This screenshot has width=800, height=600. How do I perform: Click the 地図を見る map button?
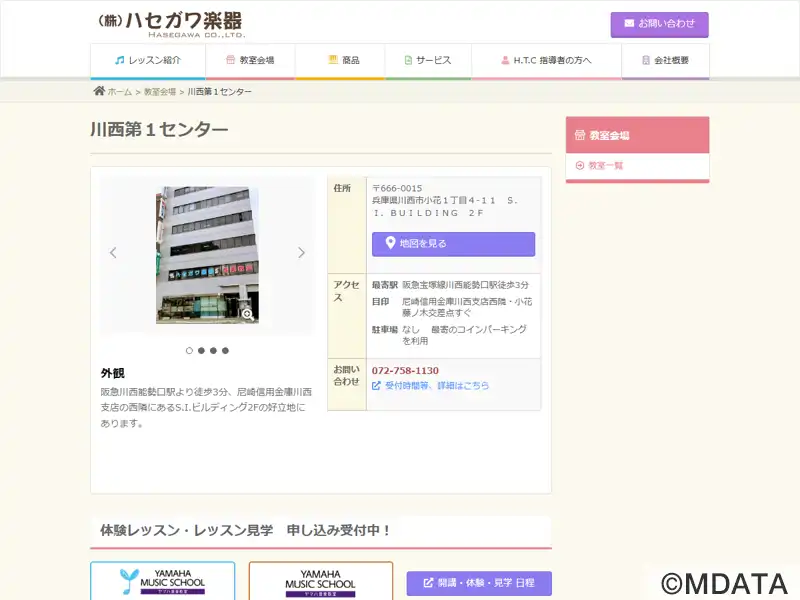point(453,244)
